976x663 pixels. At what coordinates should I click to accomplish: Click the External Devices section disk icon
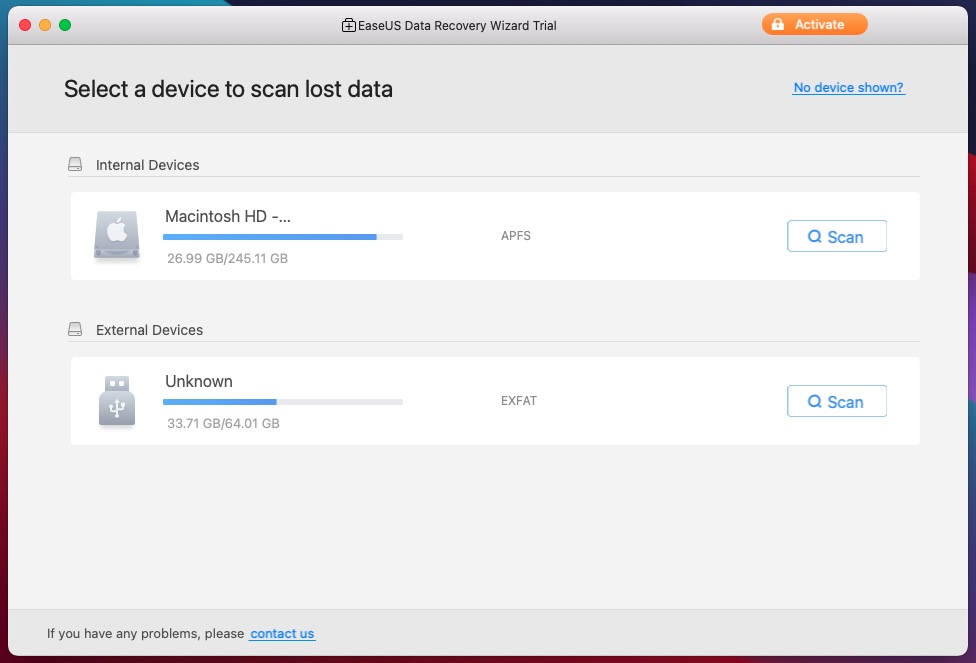(75, 330)
